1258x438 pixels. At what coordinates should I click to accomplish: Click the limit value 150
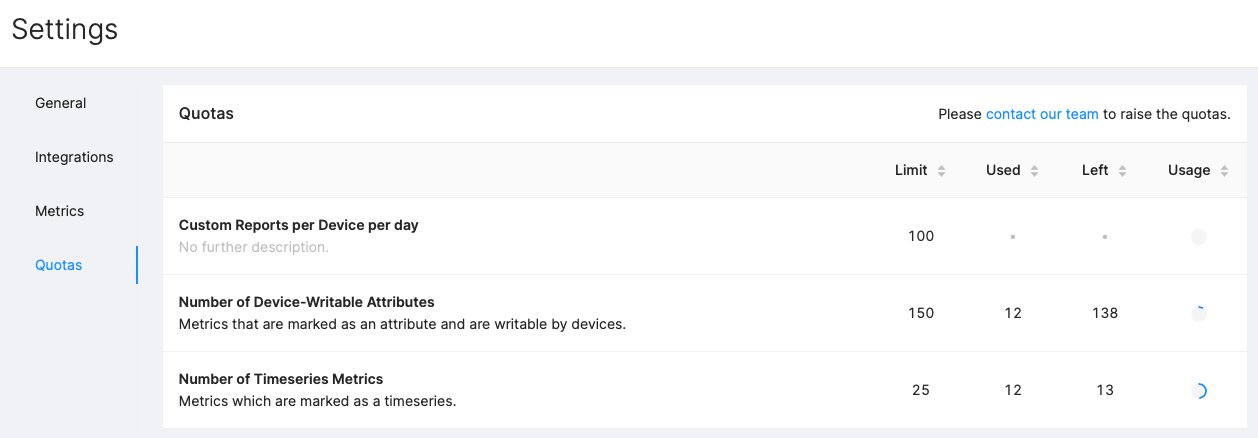point(921,313)
